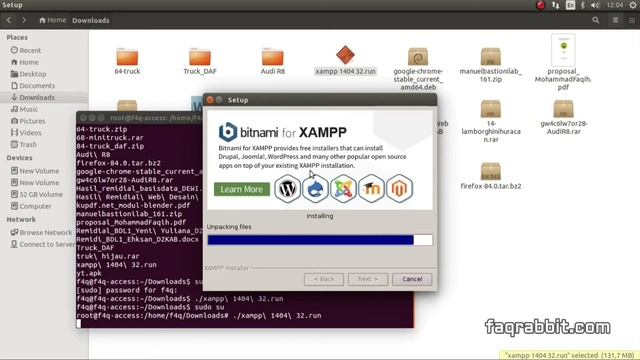
Task: Click the red record indicator in top panel
Action: [540, 5]
